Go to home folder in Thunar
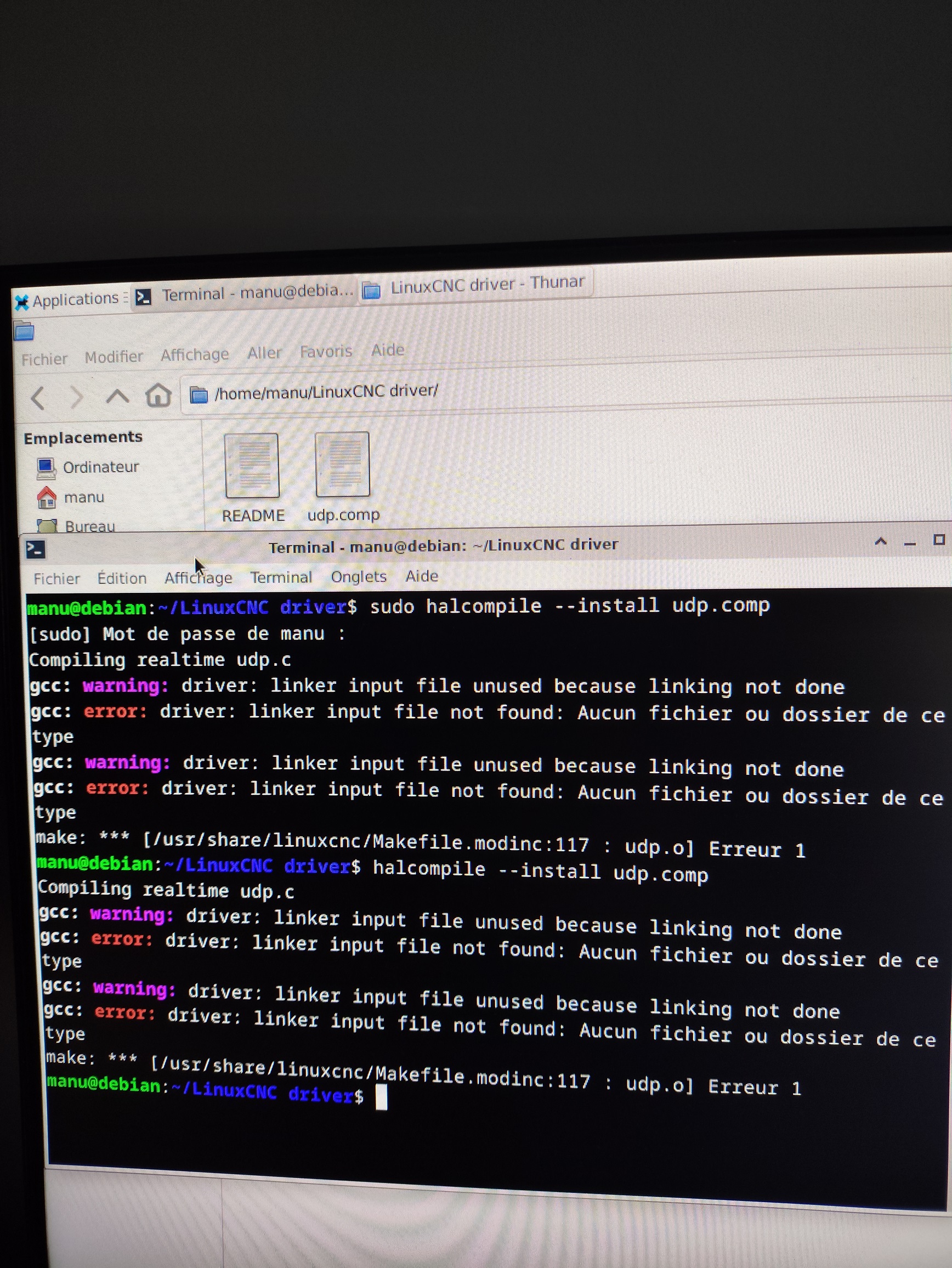 (158, 395)
